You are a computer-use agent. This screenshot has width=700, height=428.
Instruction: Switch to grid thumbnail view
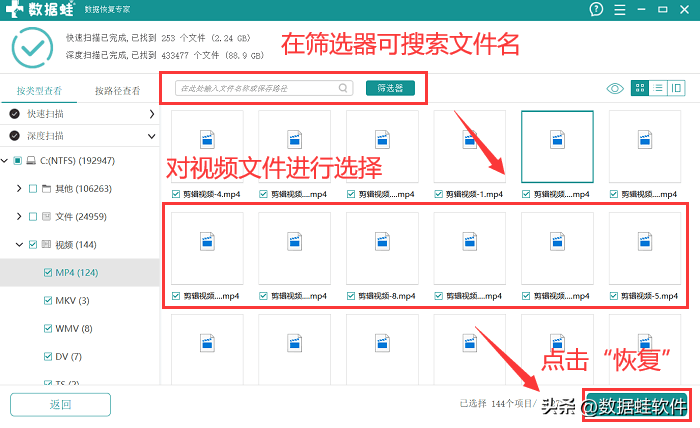click(x=640, y=88)
